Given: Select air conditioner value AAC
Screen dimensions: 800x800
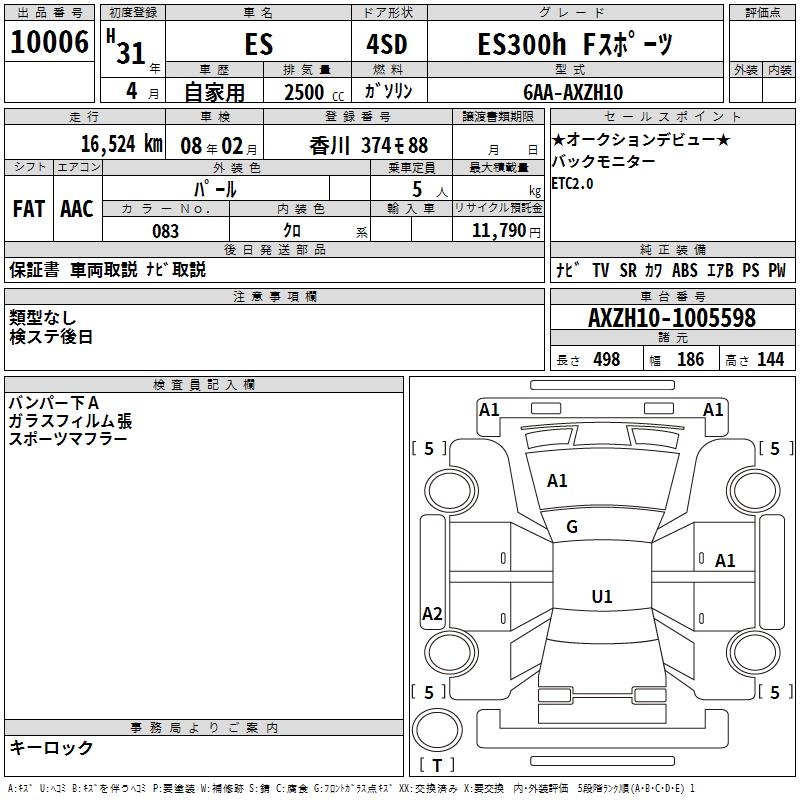Looking at the screenshot, I should point(77,209).
